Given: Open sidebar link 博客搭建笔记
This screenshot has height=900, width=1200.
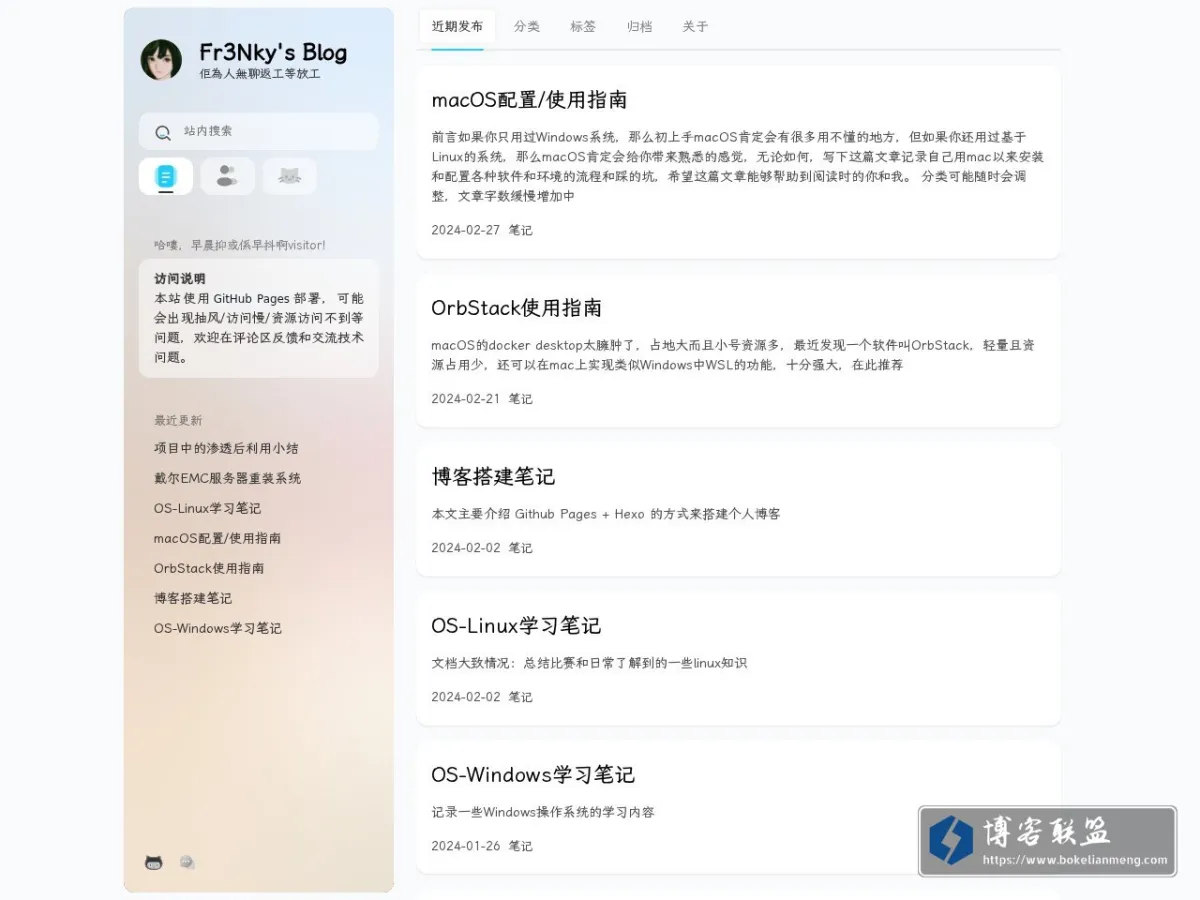Looking at the screenshot, I should (193, 598).
